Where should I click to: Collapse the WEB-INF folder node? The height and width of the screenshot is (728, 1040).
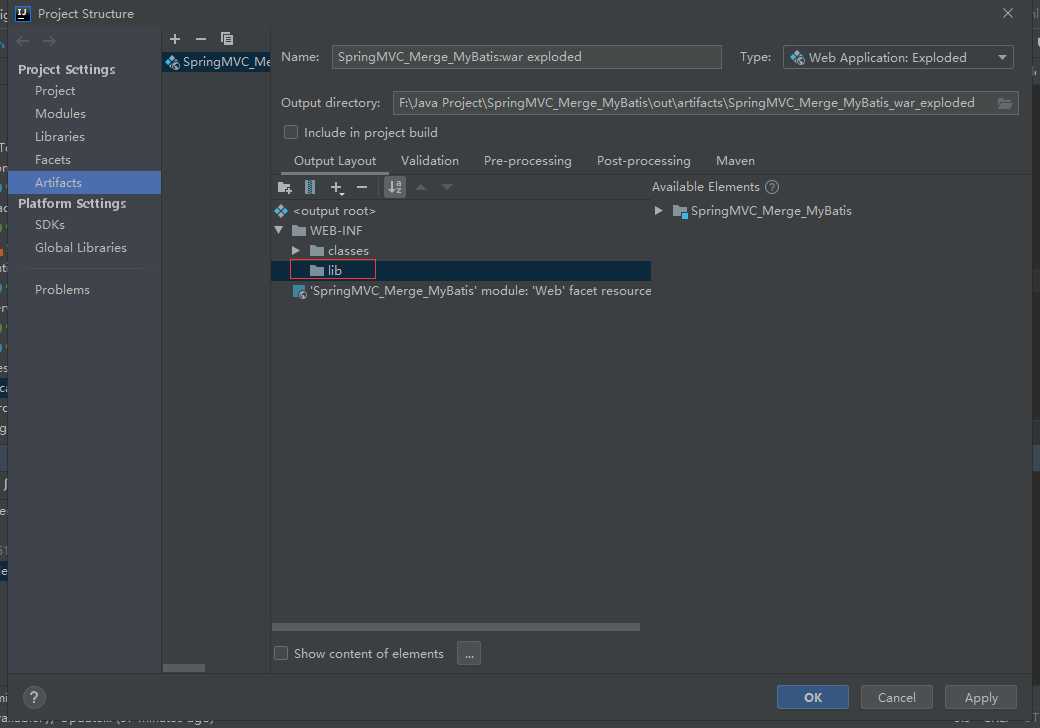[x=279, y=230]
